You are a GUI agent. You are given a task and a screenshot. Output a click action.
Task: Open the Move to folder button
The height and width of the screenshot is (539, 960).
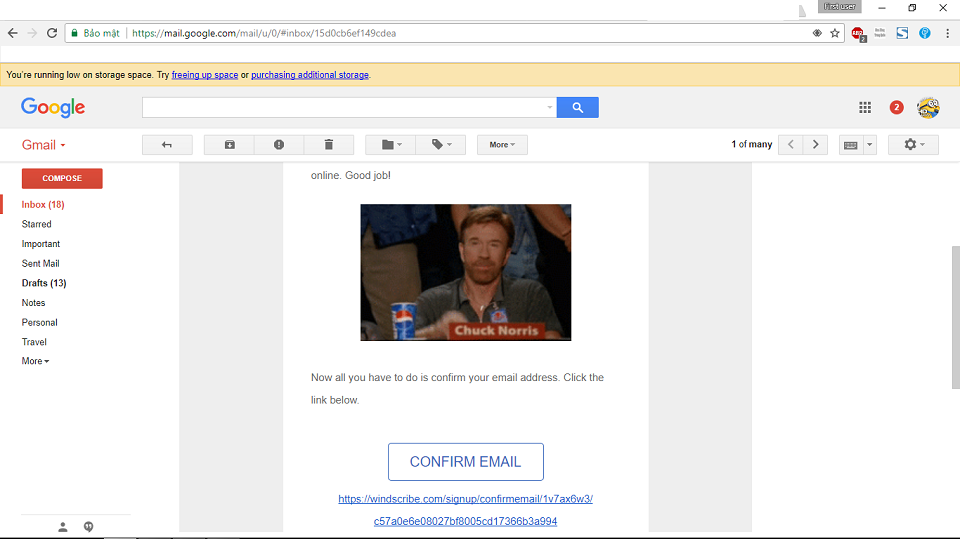tap(391, 145)
